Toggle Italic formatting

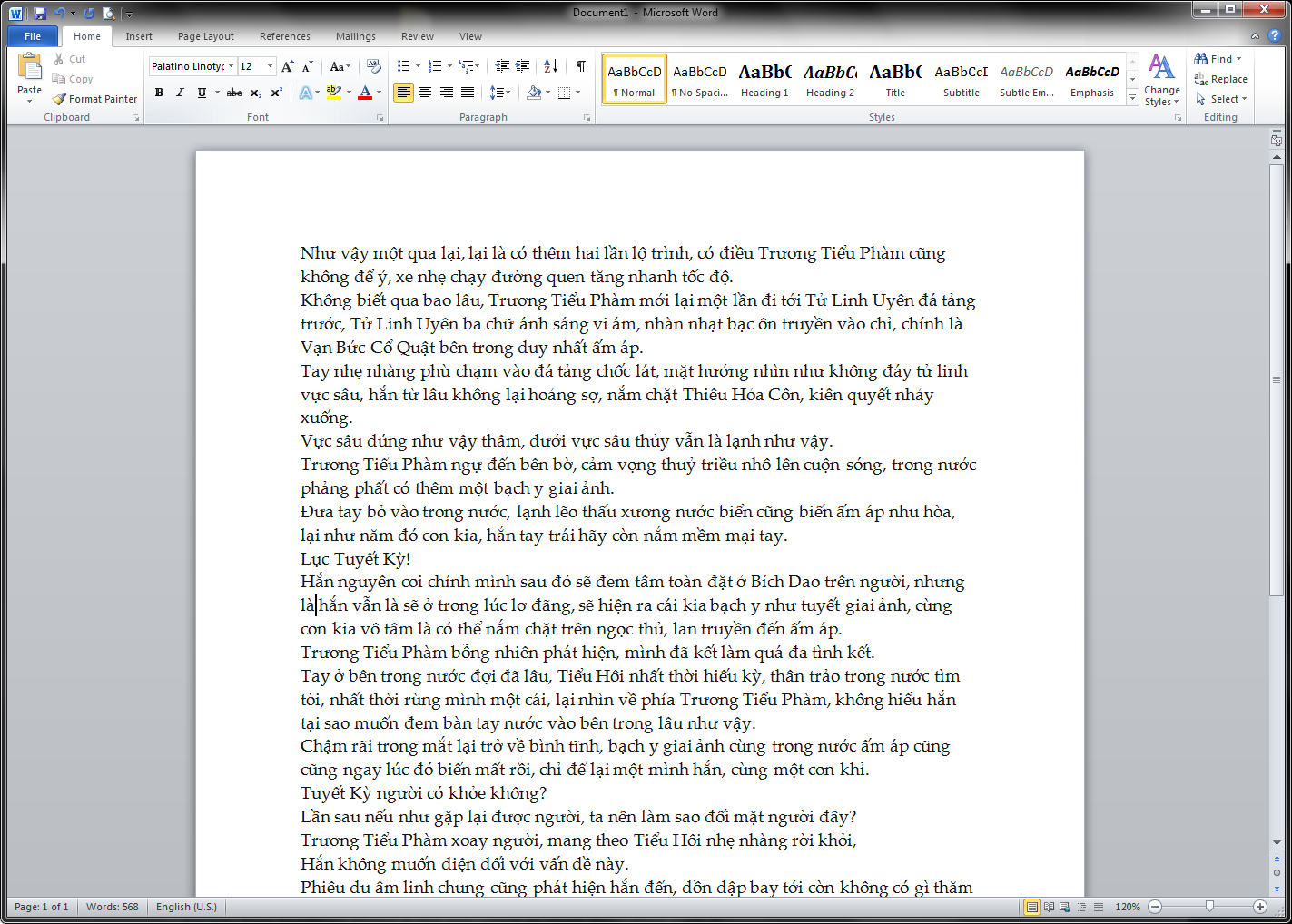pyautogui.click(x=180, y=93)
